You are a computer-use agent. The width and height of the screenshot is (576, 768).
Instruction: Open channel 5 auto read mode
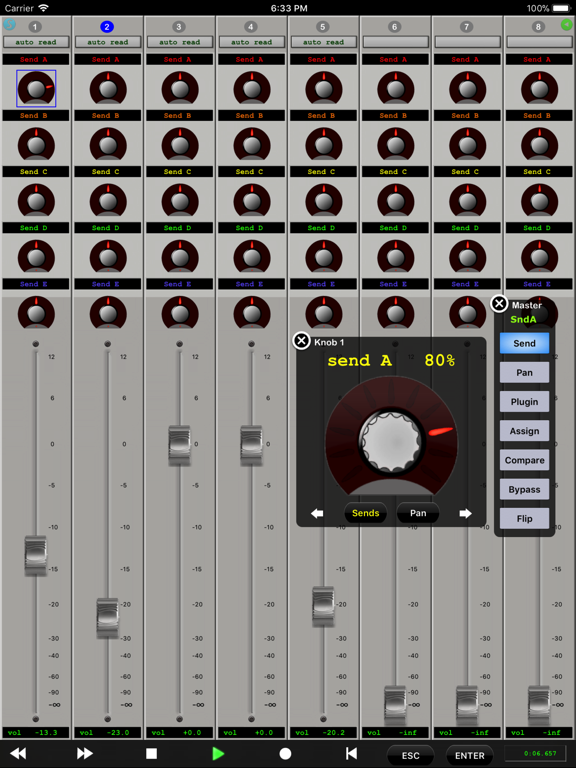[324, 42]
